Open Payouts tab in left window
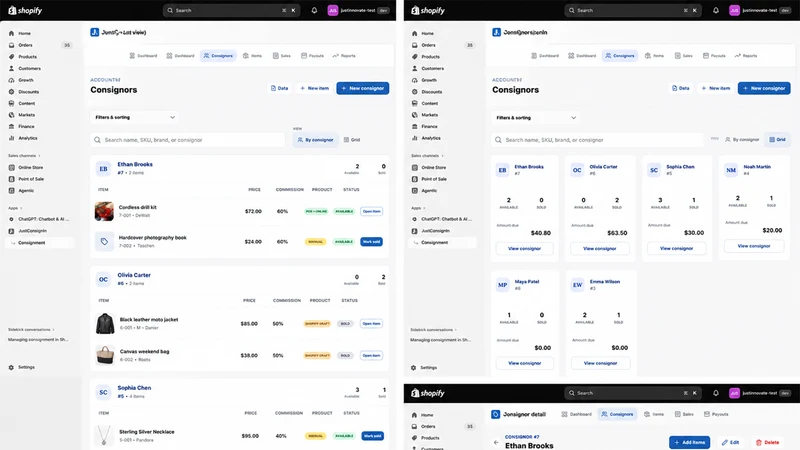800x450 pixels. tap(312, 56)
